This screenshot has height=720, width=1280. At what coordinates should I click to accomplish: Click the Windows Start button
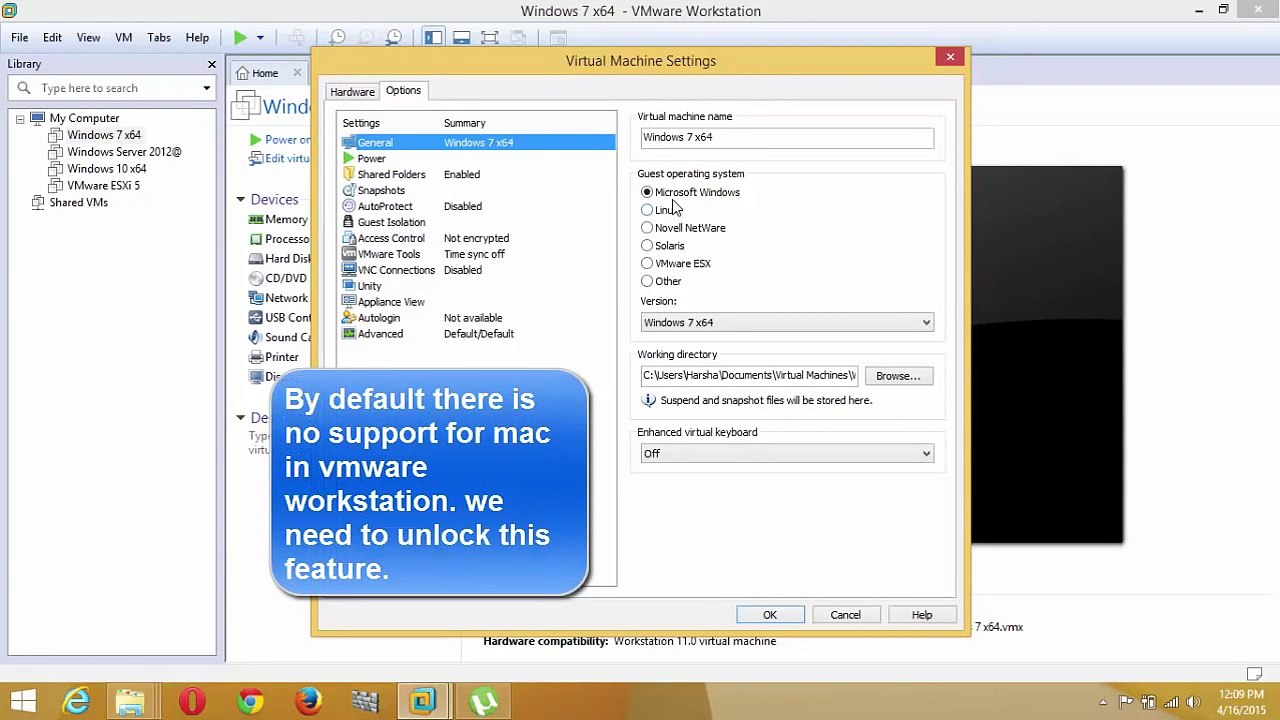click(22, 701)
